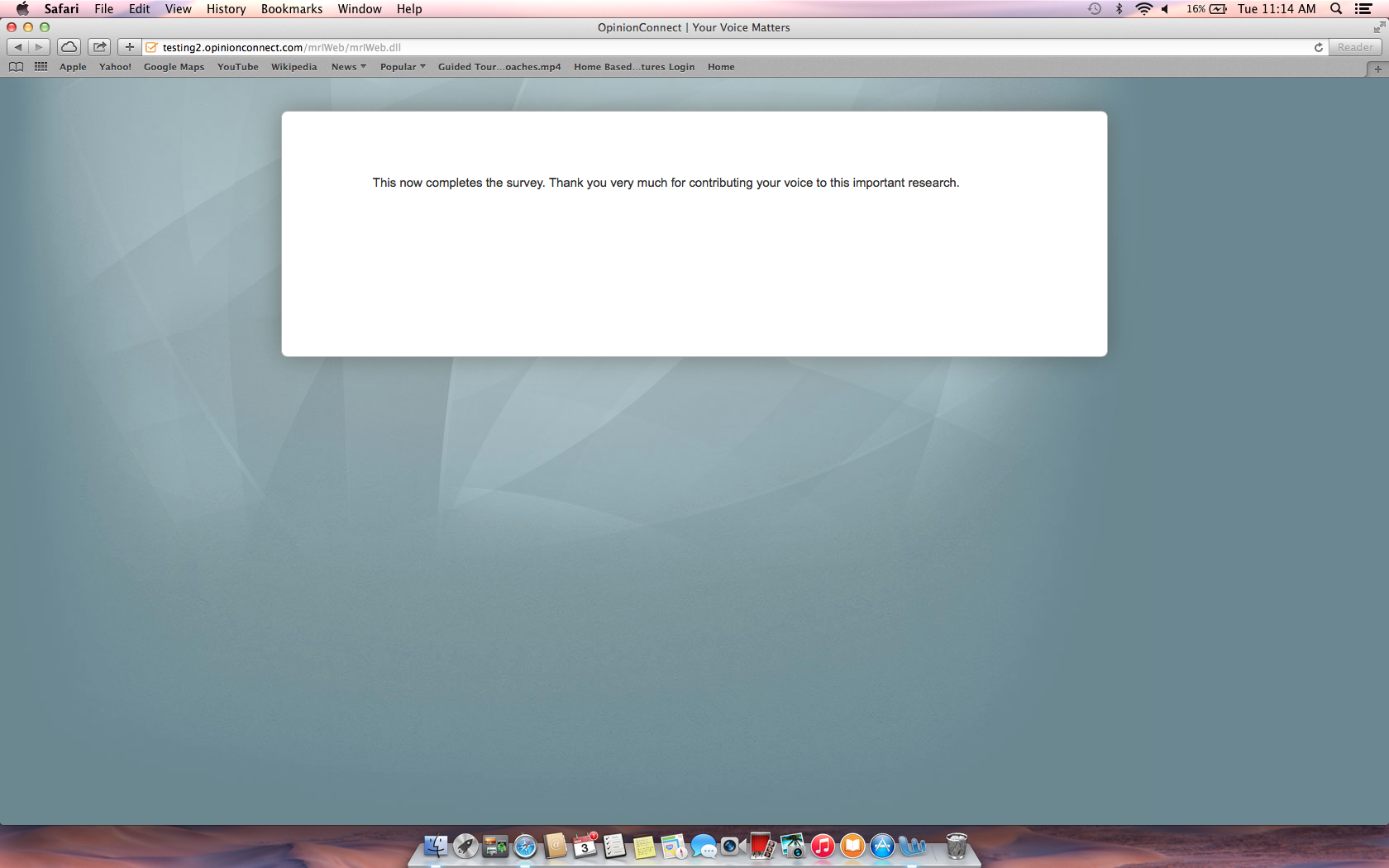1389x868 pixels.
Task: Expand the Popular bookmarks folder
Action: (403, 67)
